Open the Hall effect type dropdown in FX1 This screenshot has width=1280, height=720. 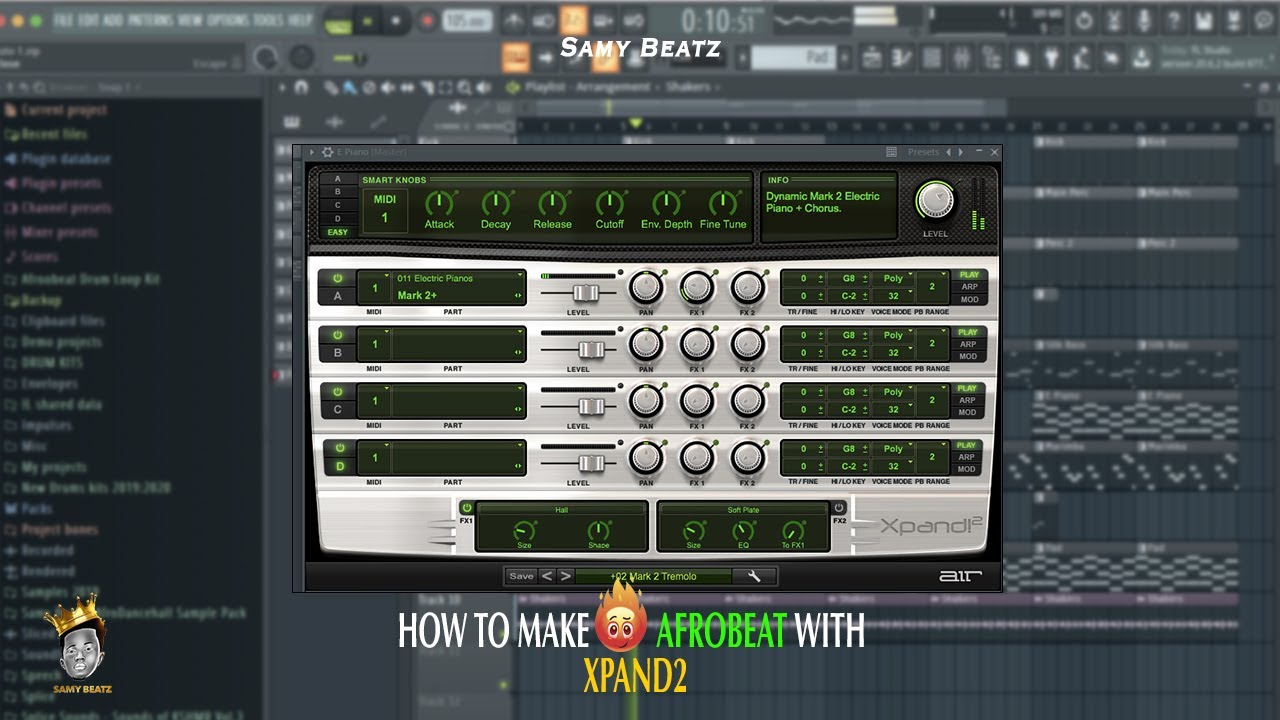tap(561, 510)
